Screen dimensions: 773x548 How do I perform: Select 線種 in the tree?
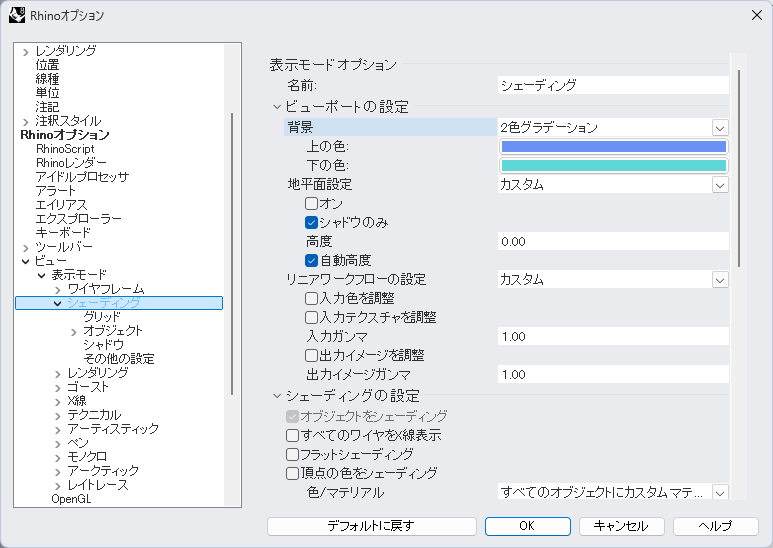47,79
